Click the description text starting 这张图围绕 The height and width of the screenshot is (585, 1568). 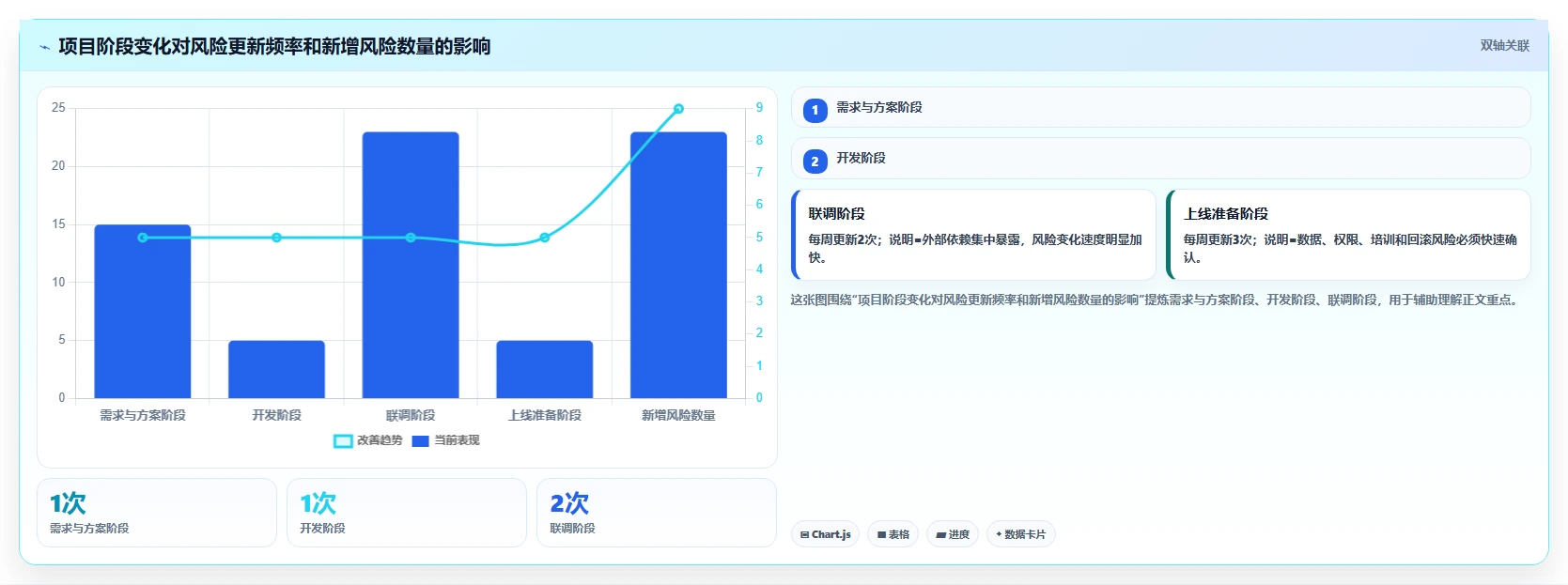1157,300
